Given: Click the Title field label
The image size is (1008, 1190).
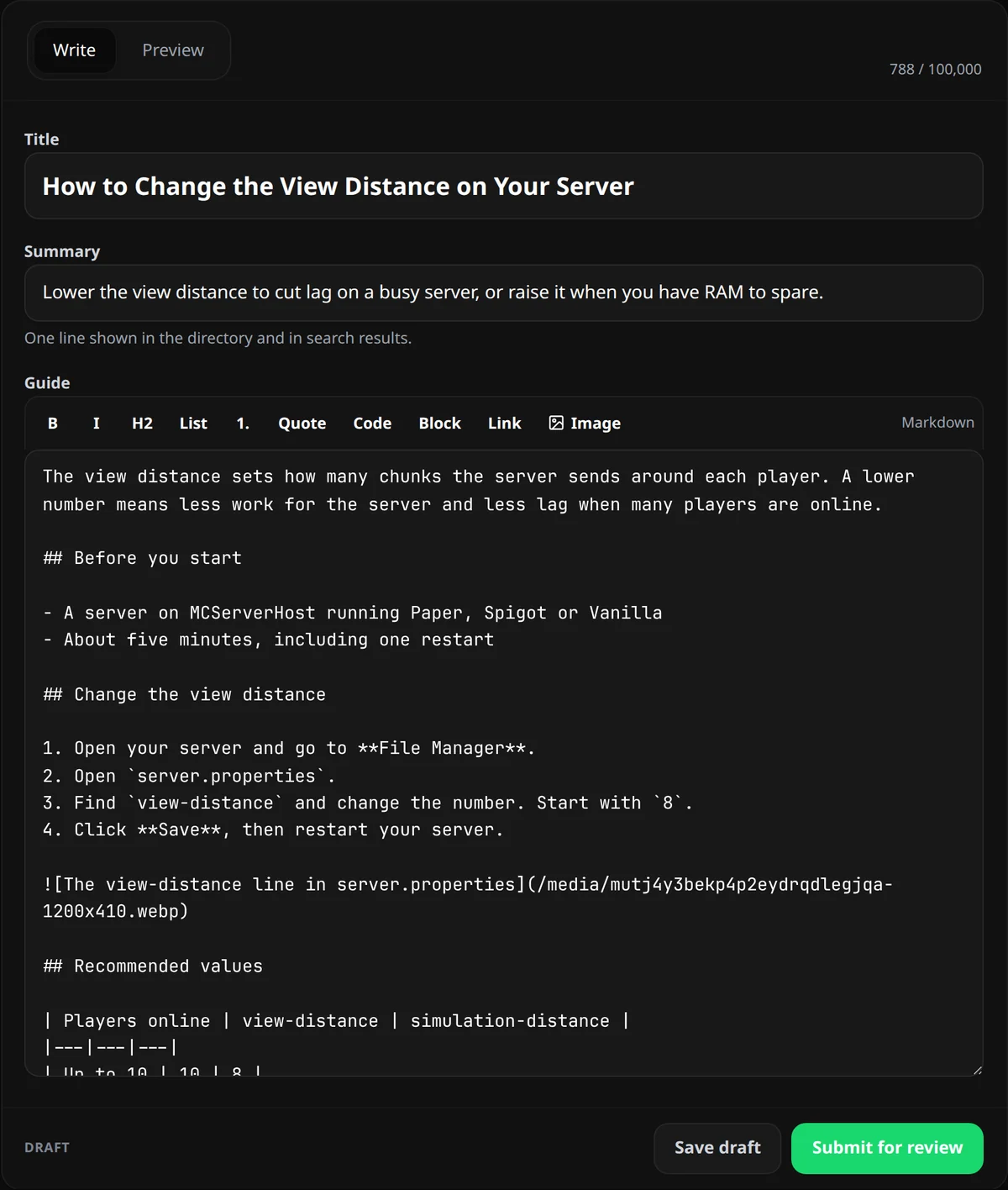Looking at the screenshot, I should (42, 140).
